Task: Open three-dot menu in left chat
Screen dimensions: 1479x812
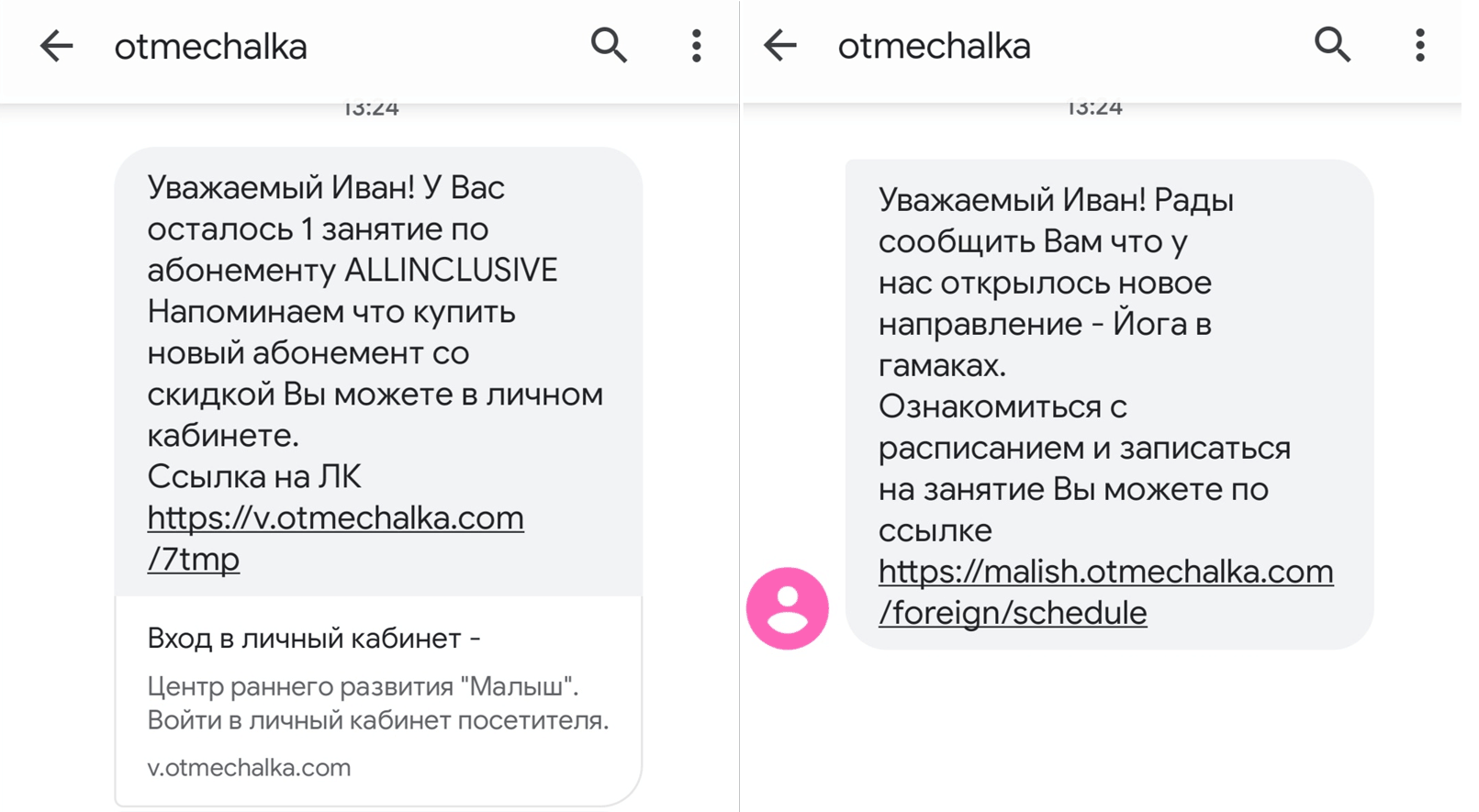Action: click(x=697, y=46)
